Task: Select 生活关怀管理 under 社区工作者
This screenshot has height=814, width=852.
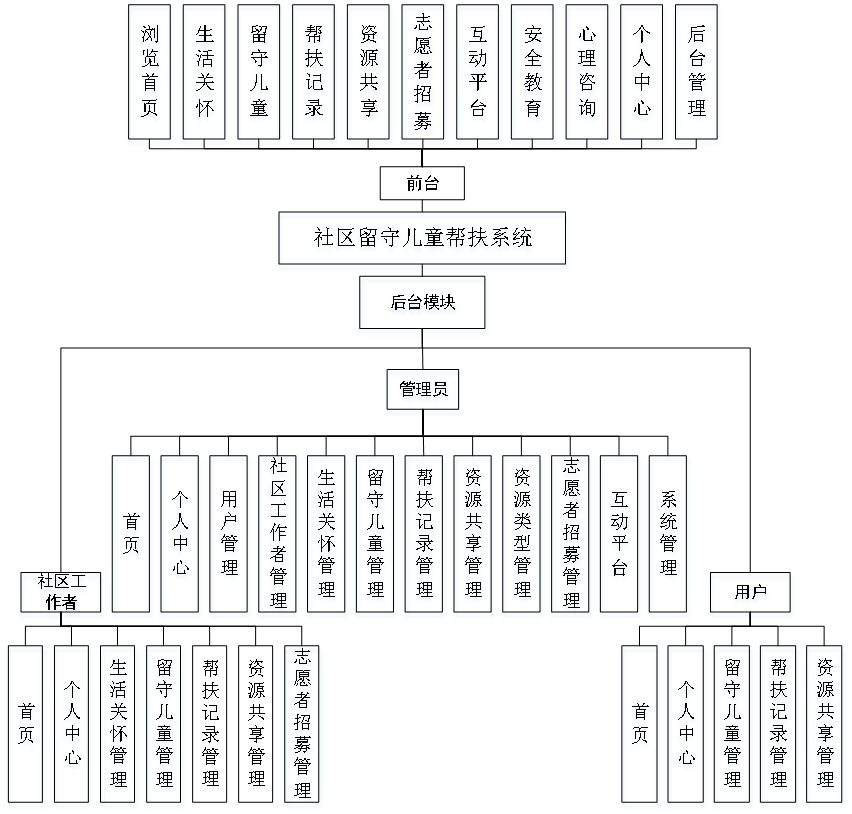Action: [117, 724]
